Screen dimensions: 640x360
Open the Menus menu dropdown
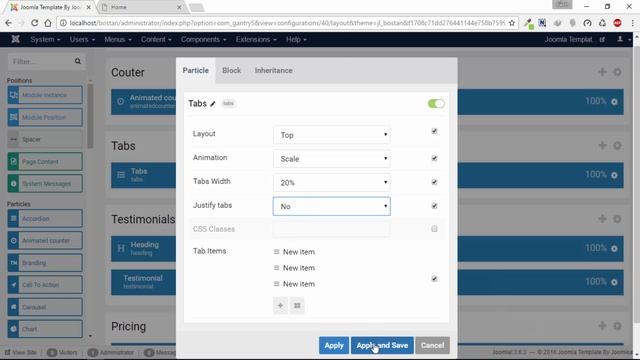(118, 40)
